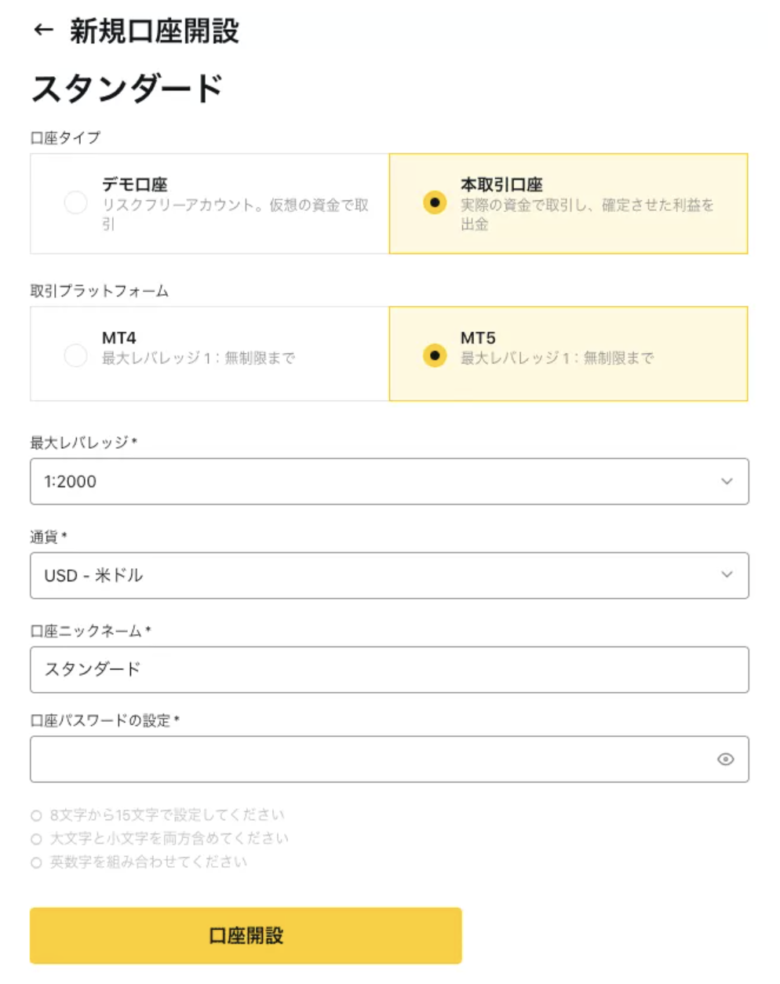Click the yellow 口座開設 button
This screenshot has width=780, height=984.
point(246,936)
